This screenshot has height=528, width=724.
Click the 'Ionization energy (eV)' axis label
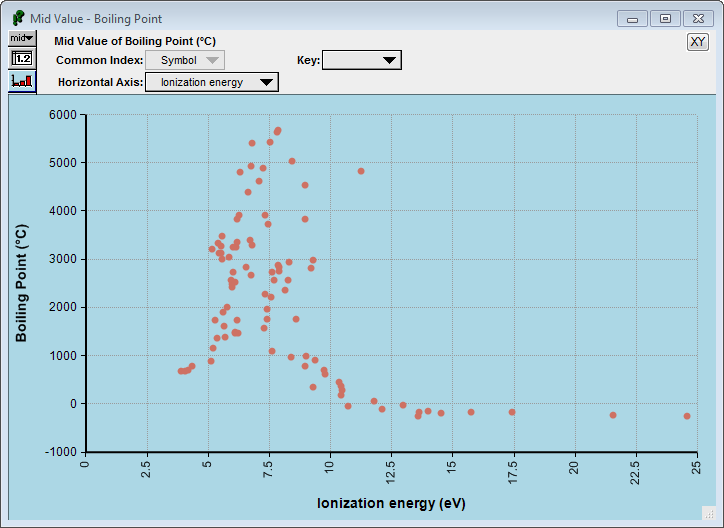coord(391,503)
